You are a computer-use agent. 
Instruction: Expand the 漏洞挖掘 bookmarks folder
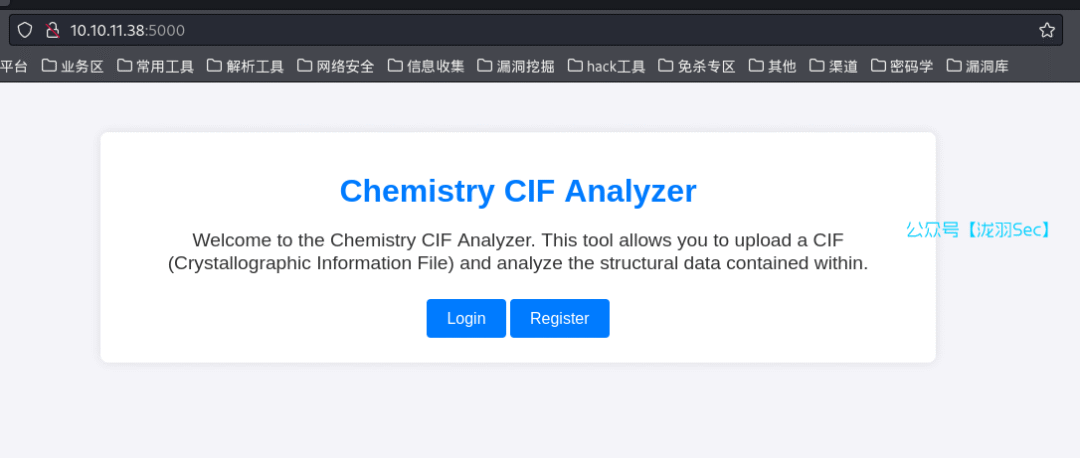point(516,66)
